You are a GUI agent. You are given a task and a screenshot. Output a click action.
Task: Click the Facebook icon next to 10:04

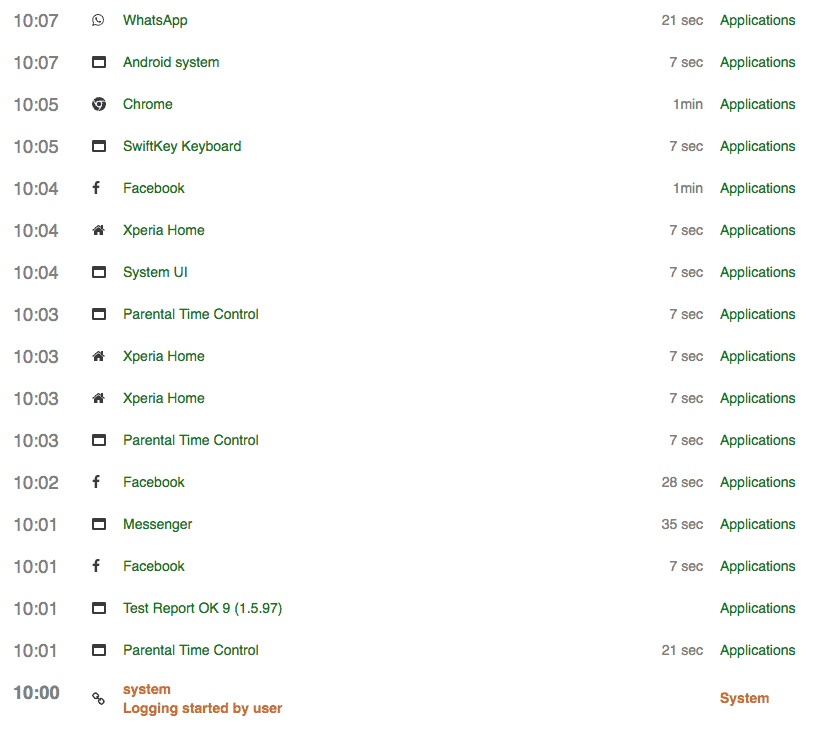point(97,188)
